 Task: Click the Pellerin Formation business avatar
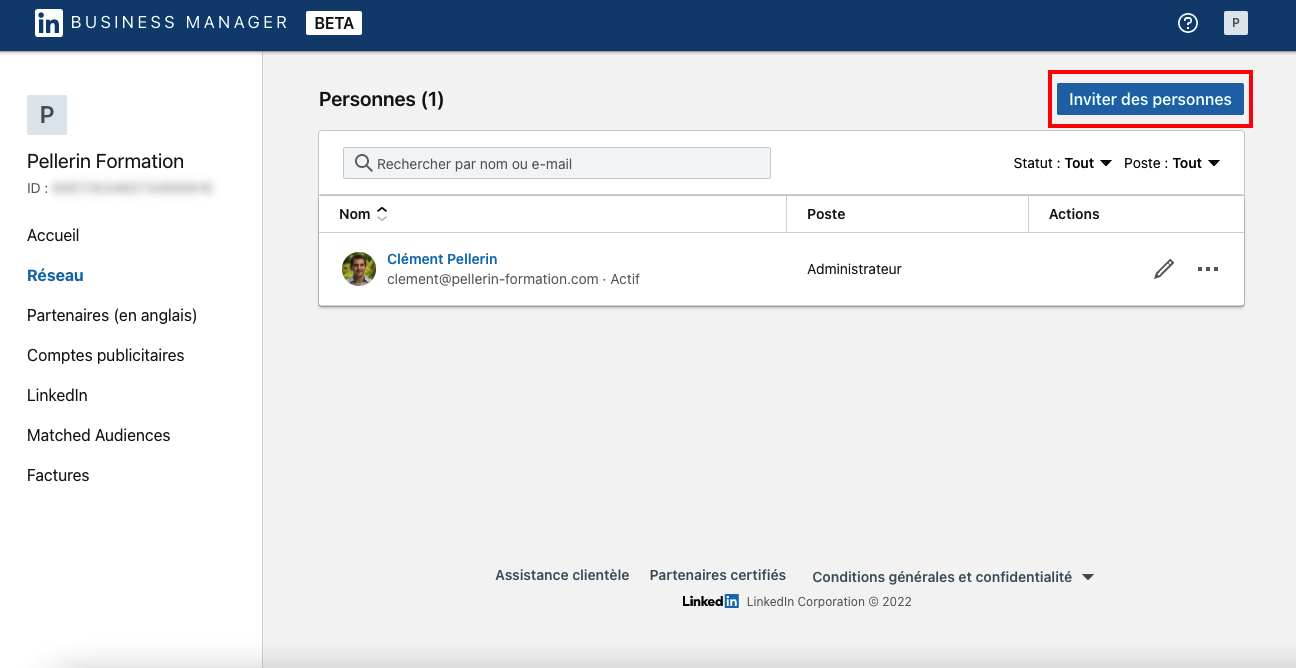pos(47,115)
